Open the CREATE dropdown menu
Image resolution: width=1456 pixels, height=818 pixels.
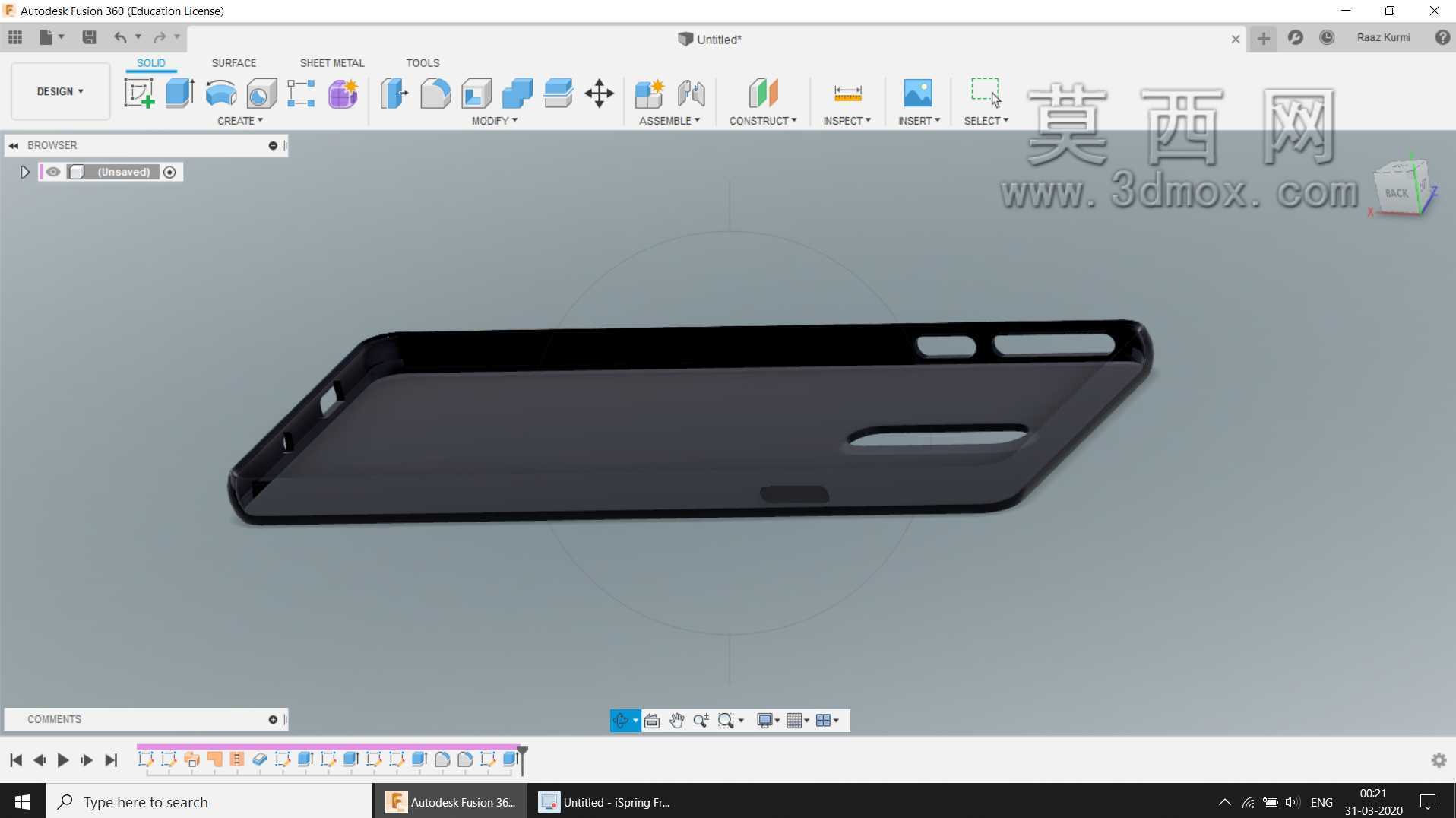[240, 121]
